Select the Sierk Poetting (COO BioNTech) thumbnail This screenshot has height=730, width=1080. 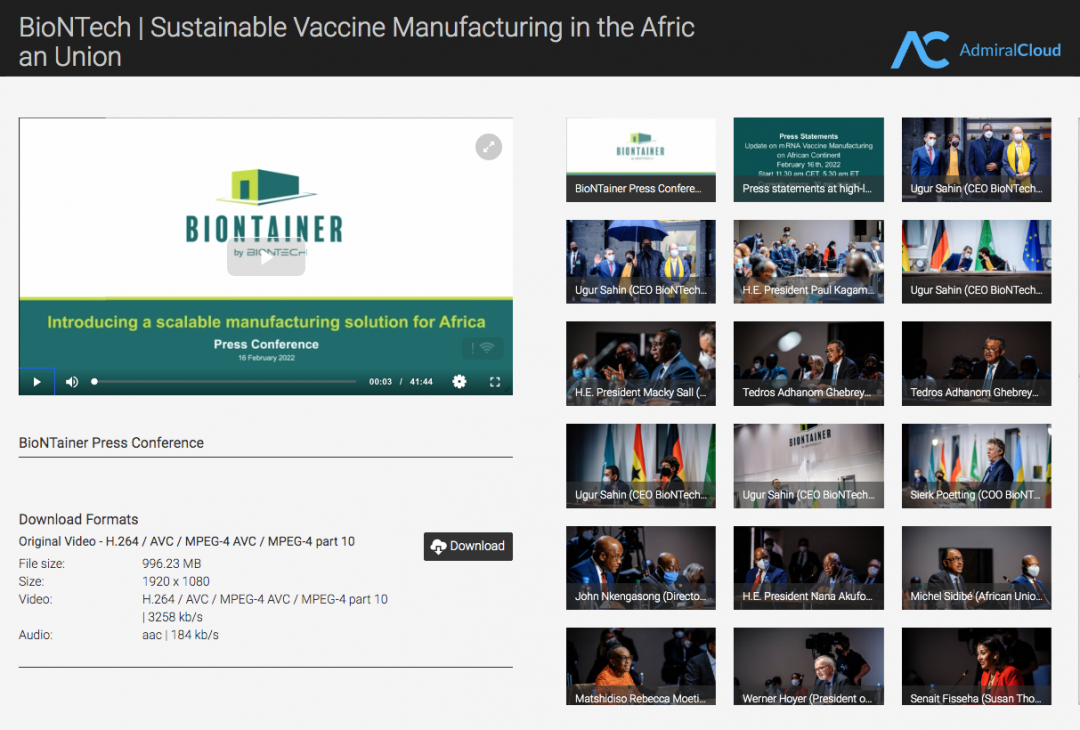(x=976, y=466)
